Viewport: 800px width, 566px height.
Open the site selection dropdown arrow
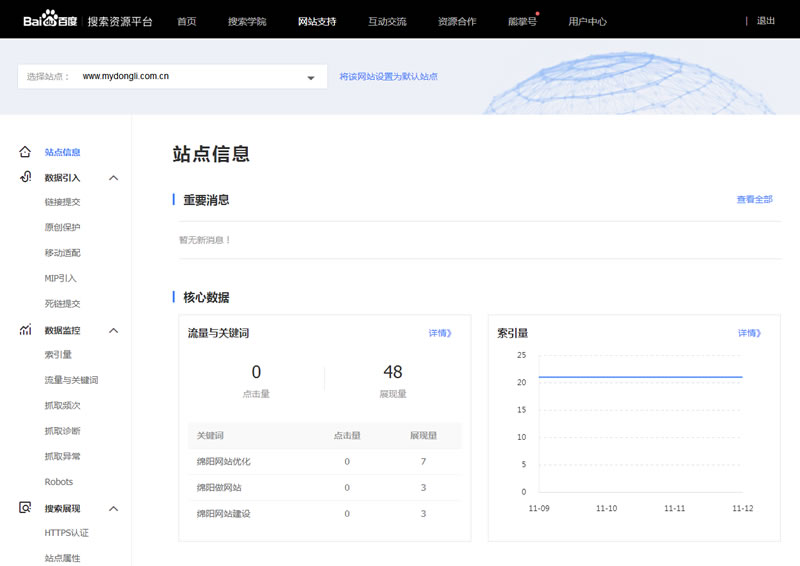pos(311,78)
